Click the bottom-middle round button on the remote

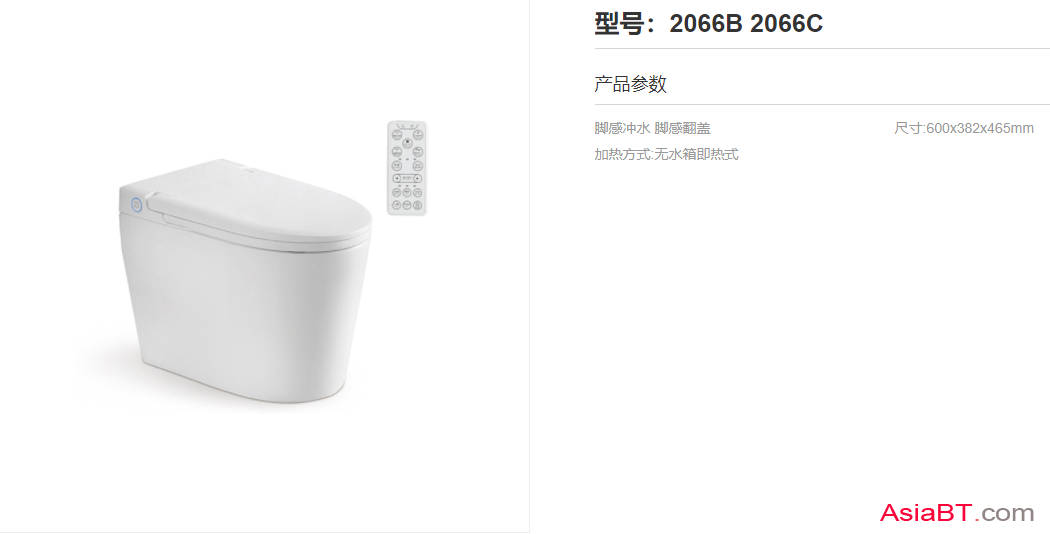click(407, 205)
